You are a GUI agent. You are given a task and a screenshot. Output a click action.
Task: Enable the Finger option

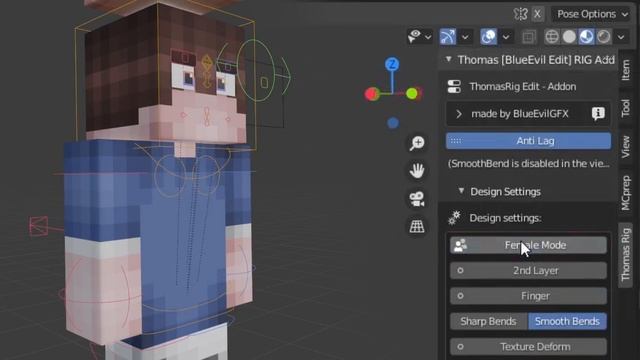pyautogui.click(x=529, y=296)
